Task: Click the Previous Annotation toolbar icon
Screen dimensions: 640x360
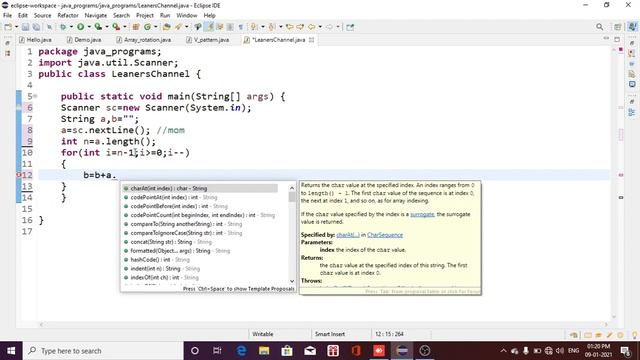Action: [x=271, y=27]
